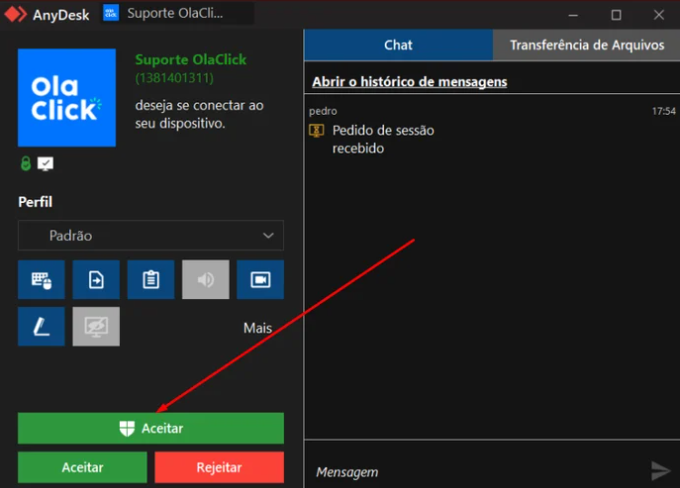Reject the connection with Rejeitar

click(x=219, y=467)
